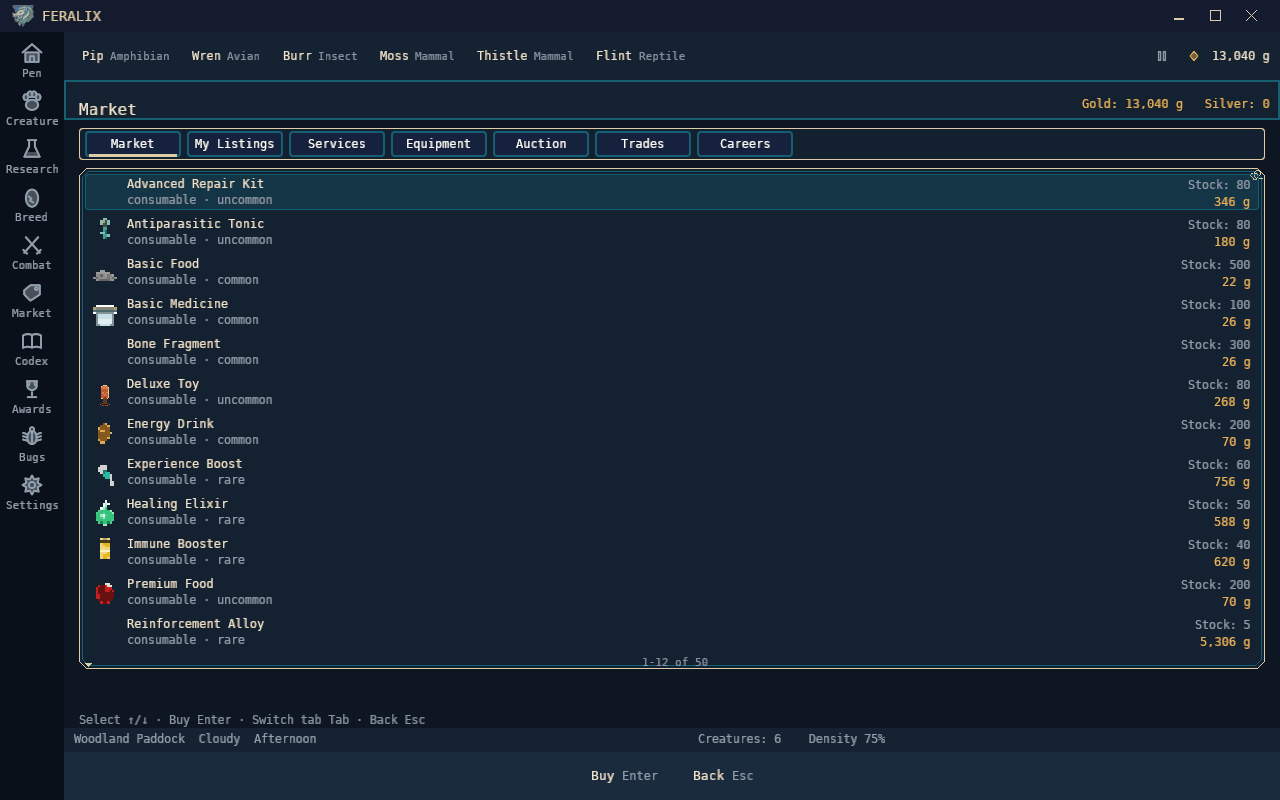Click the 5,306 g price
The height and width of the screenshot is (800, 1280).
point(1225,642)
